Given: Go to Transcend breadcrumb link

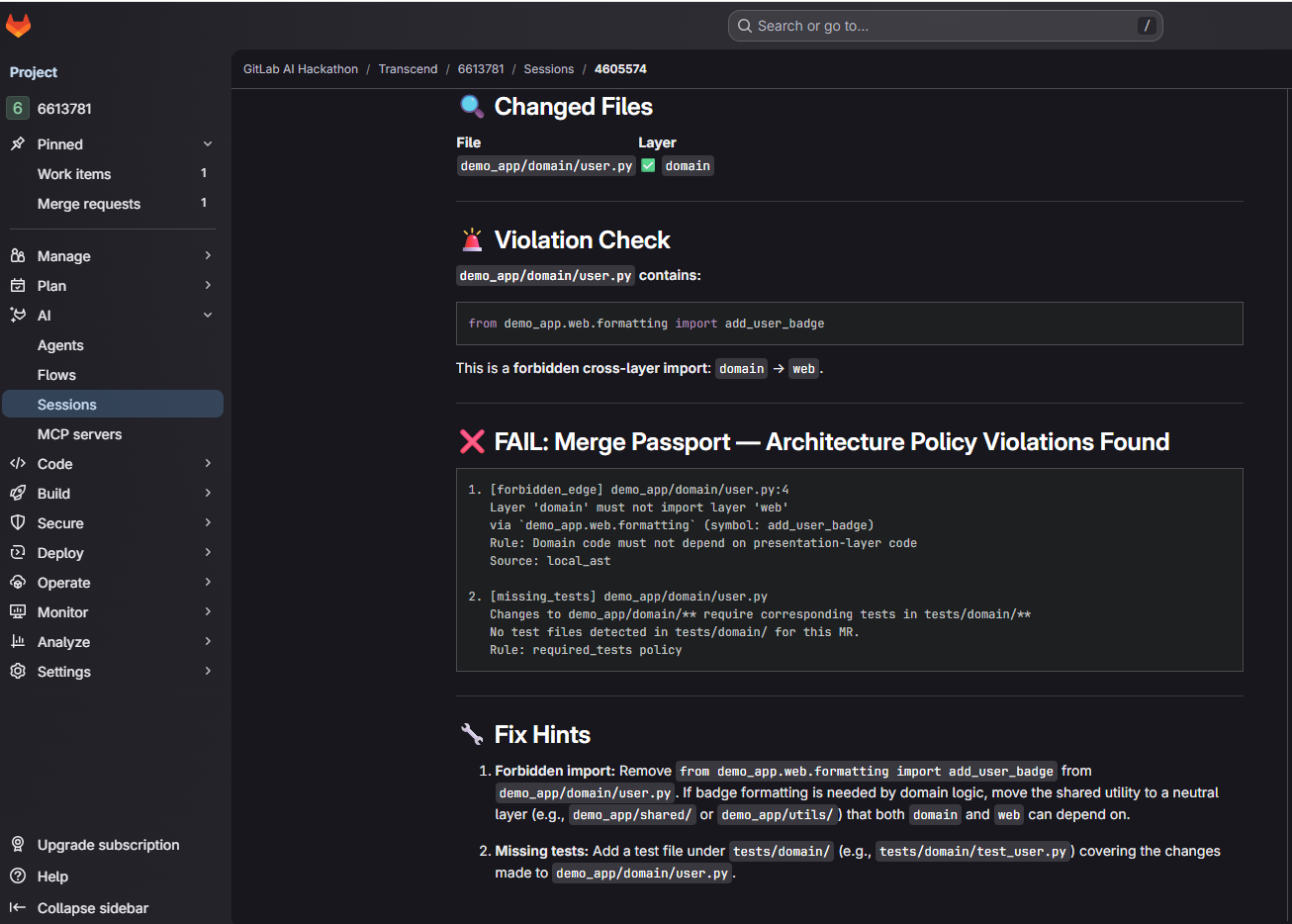Looking at the screenshot, I should pos(408,69).
